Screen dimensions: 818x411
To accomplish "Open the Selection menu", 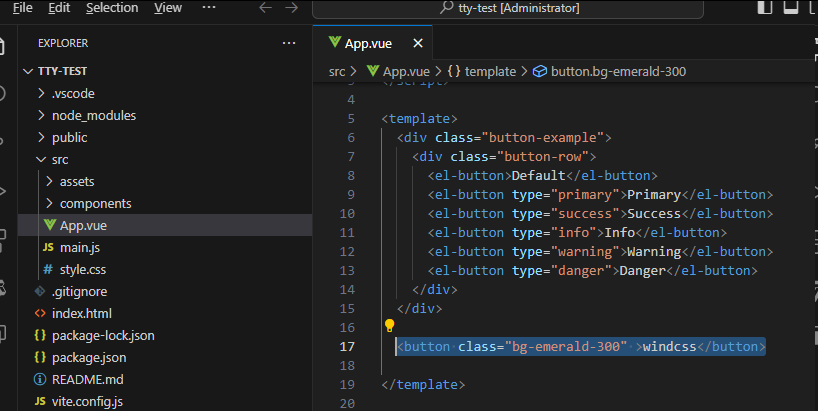I will tap(112, 8).
